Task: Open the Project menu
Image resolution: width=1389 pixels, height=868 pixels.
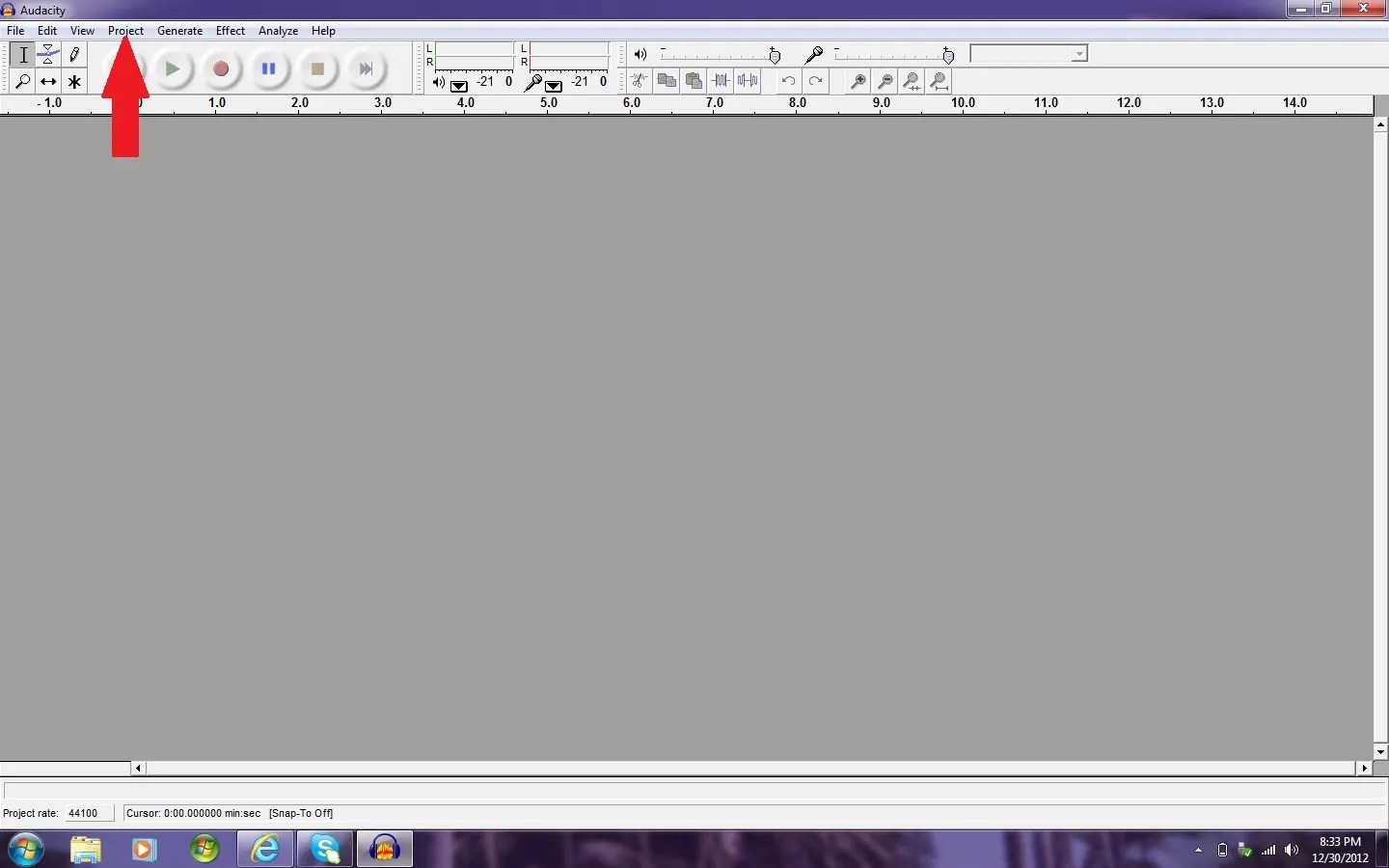Action: (125, 30)
